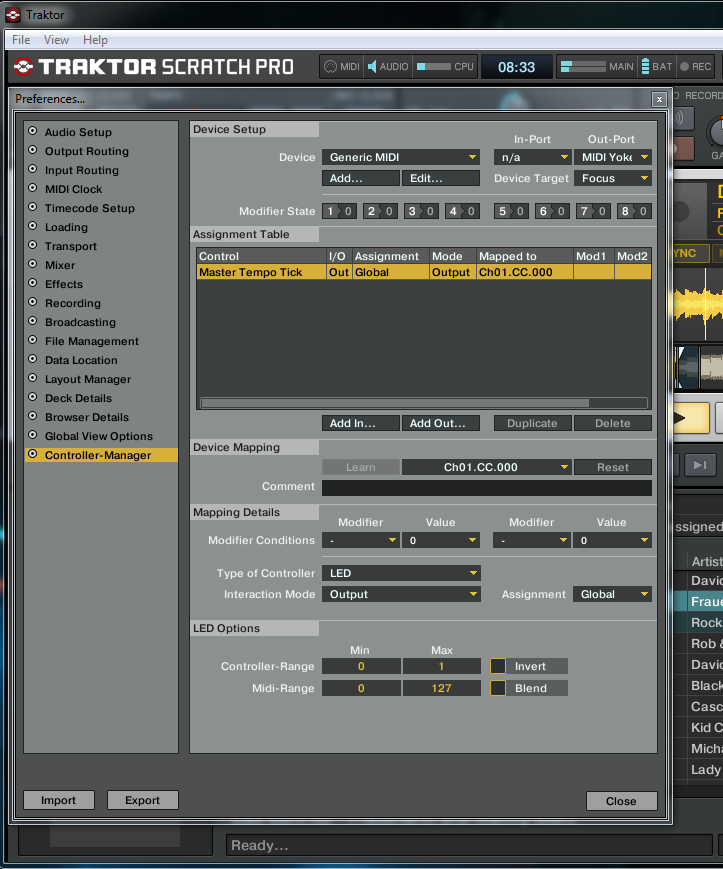Click the AUDIO speaker indicator icon

click(372, 67)
